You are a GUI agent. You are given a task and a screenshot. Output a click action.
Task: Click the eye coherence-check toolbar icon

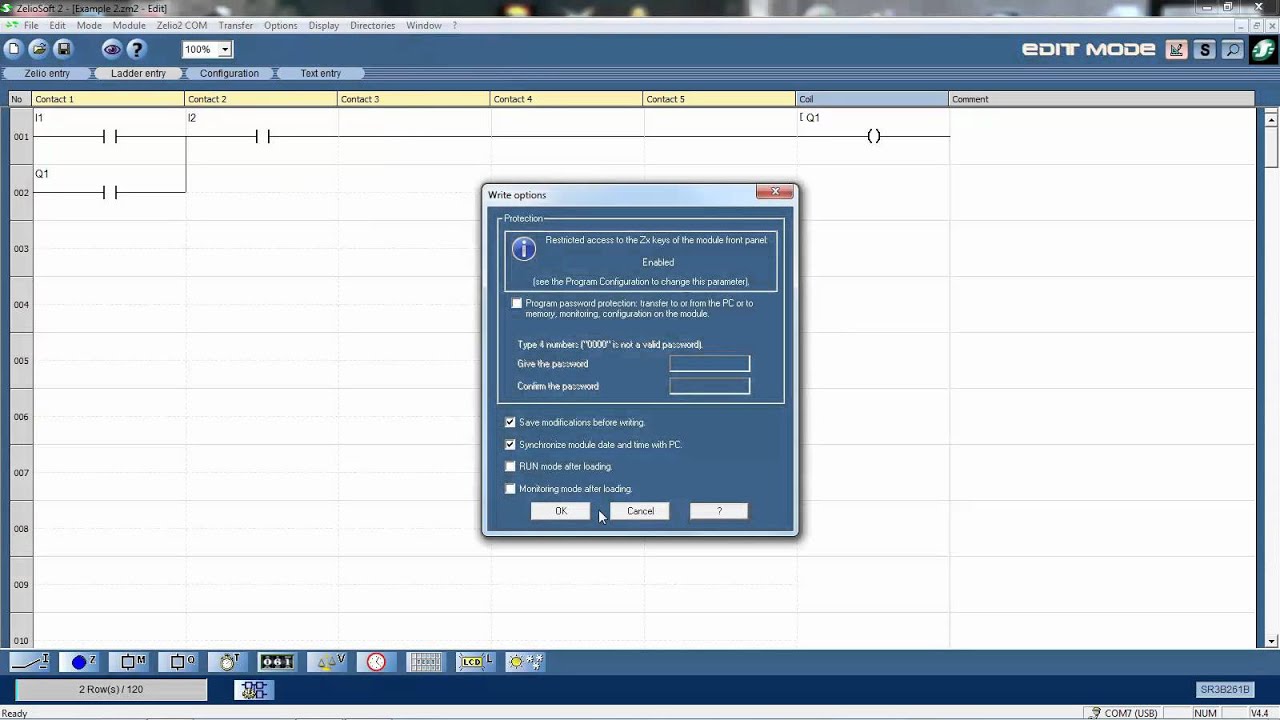[x=112, y=49]
